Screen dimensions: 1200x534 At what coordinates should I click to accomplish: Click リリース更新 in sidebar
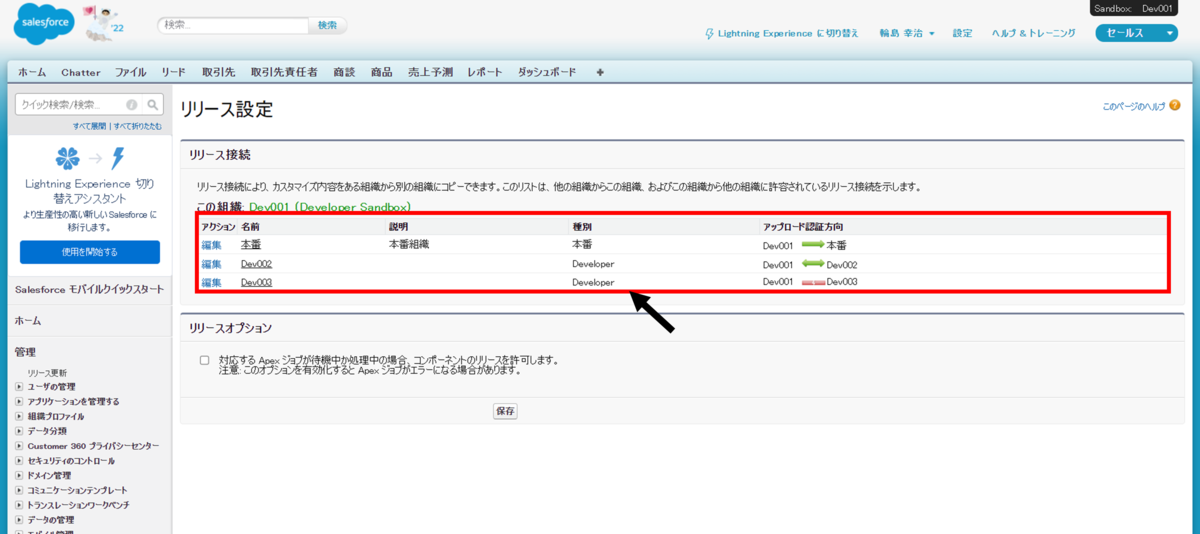[x=47, y=372]
